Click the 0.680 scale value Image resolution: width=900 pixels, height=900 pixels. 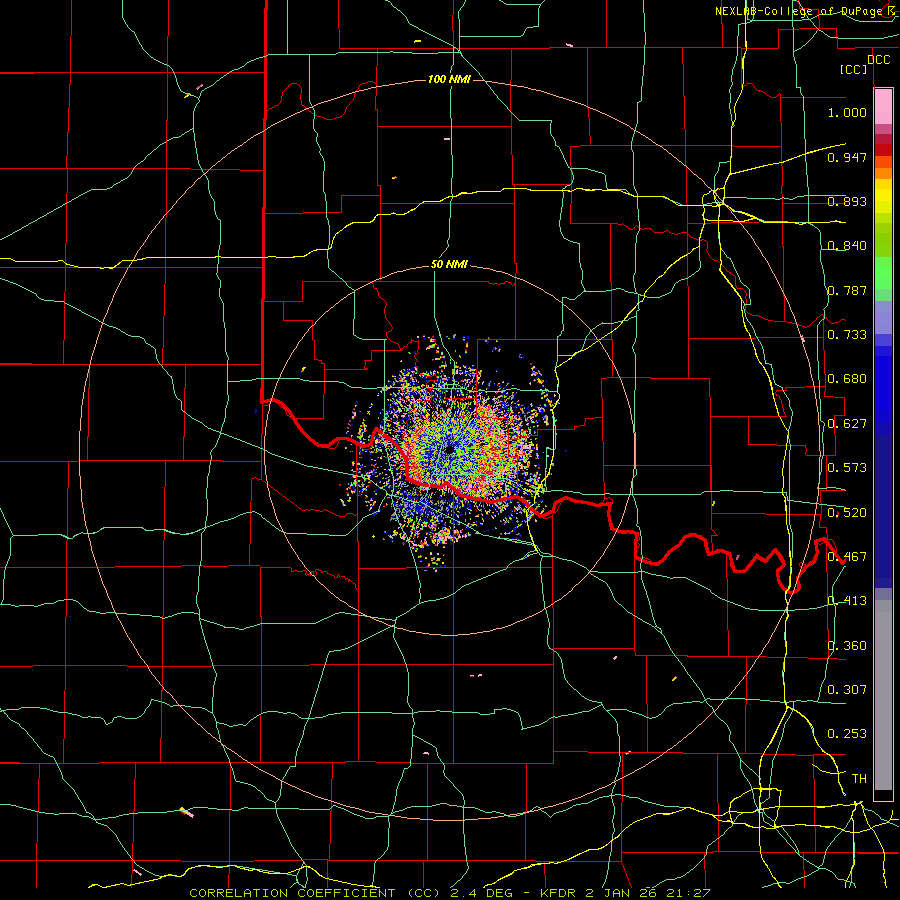pos(847,379)
